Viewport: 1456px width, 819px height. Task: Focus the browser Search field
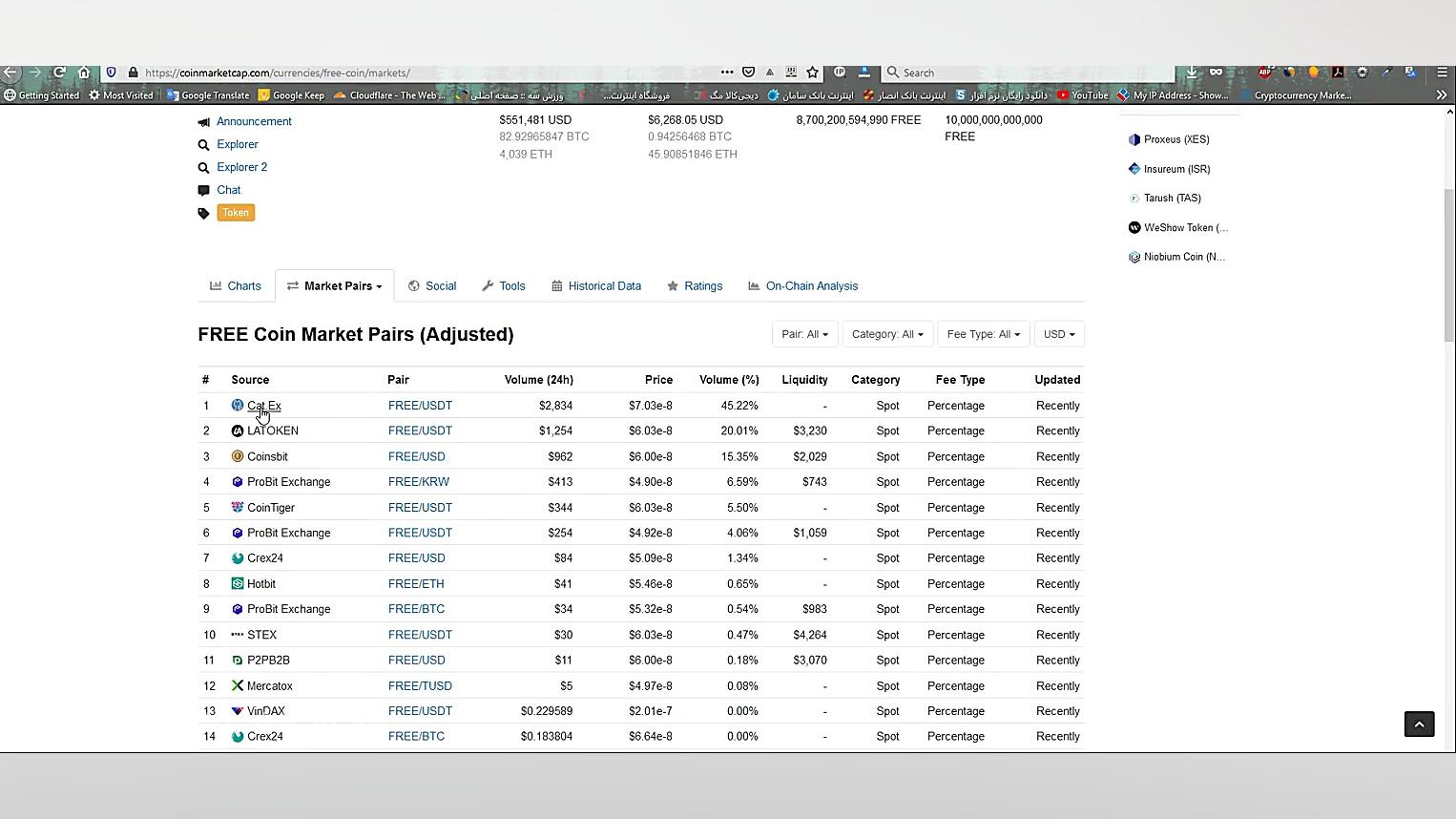tap(1029, 73)
